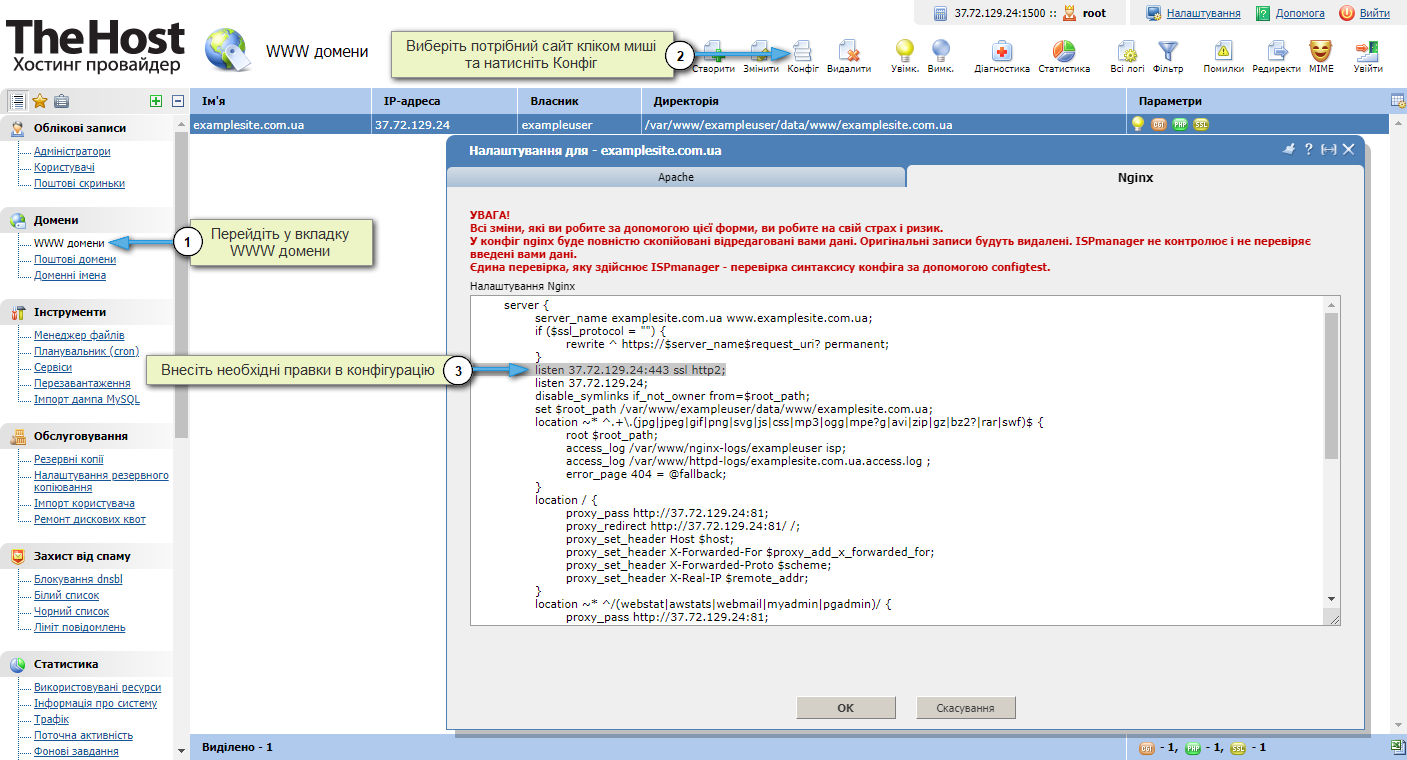Confirm the dialog with the OK button
This screenshot has height=760, width=1407.
846,708
